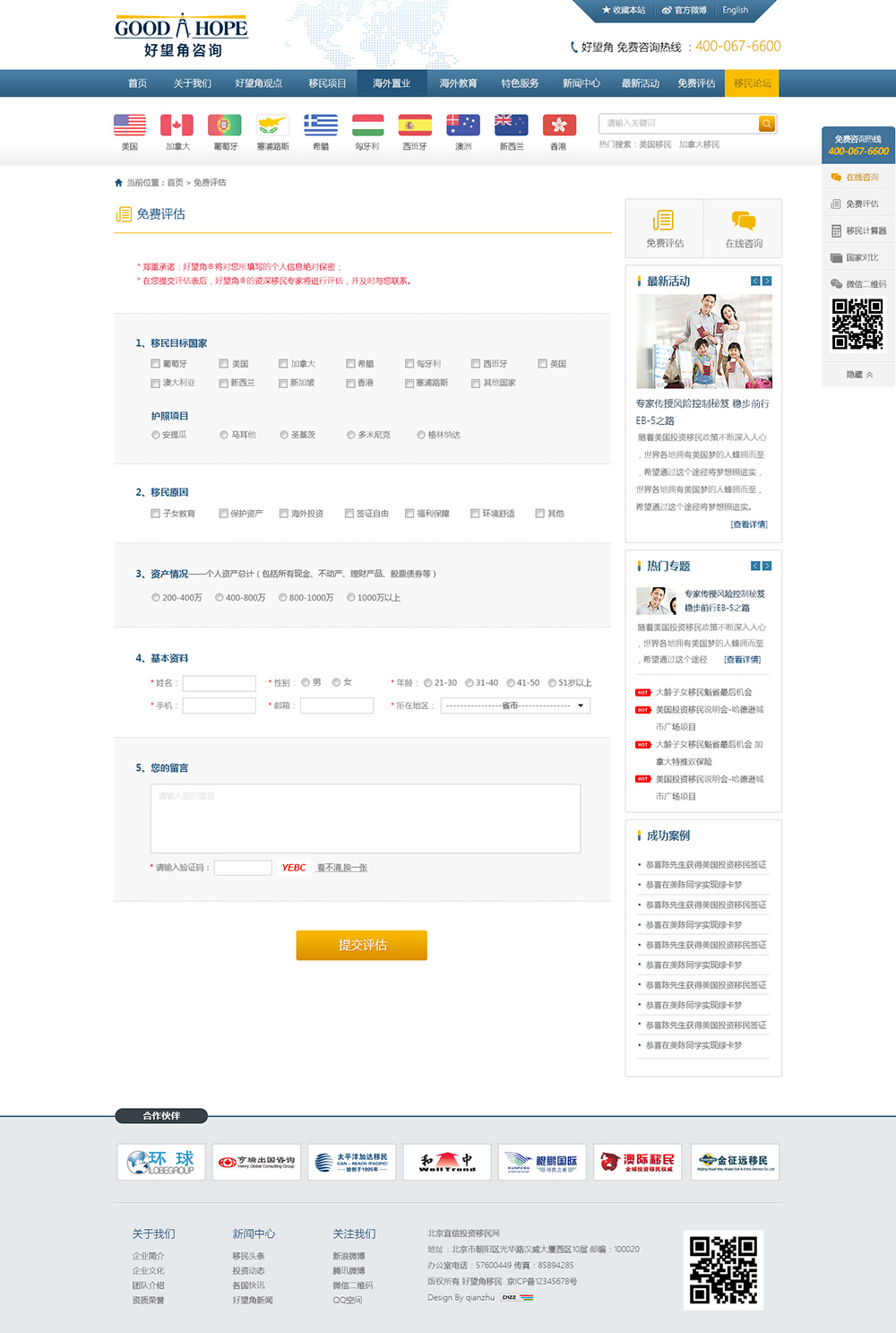Screen dimensions: 896x1333
Task: Select the 400-800万 asset radio button
Action: 220,598
